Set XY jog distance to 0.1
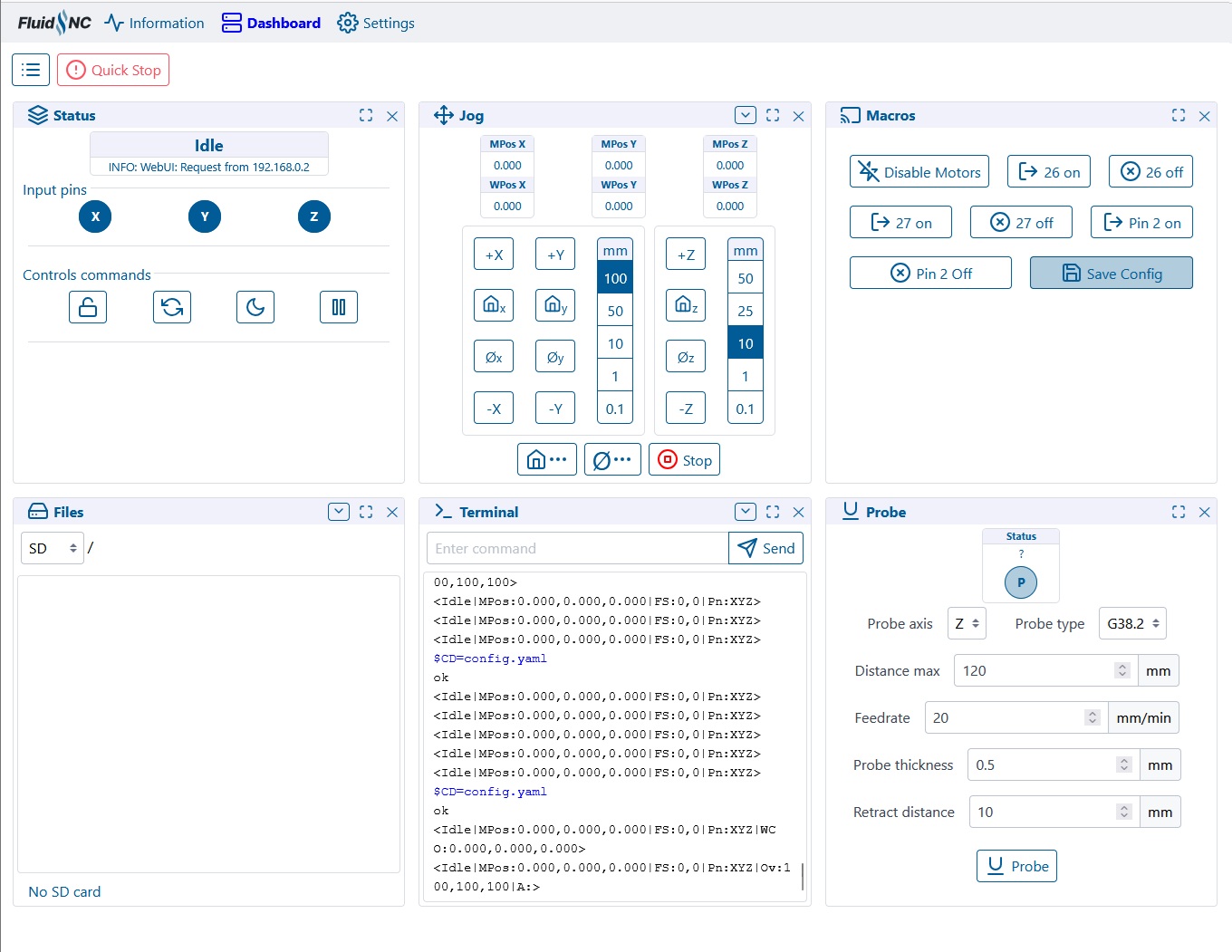 [615, 409]
